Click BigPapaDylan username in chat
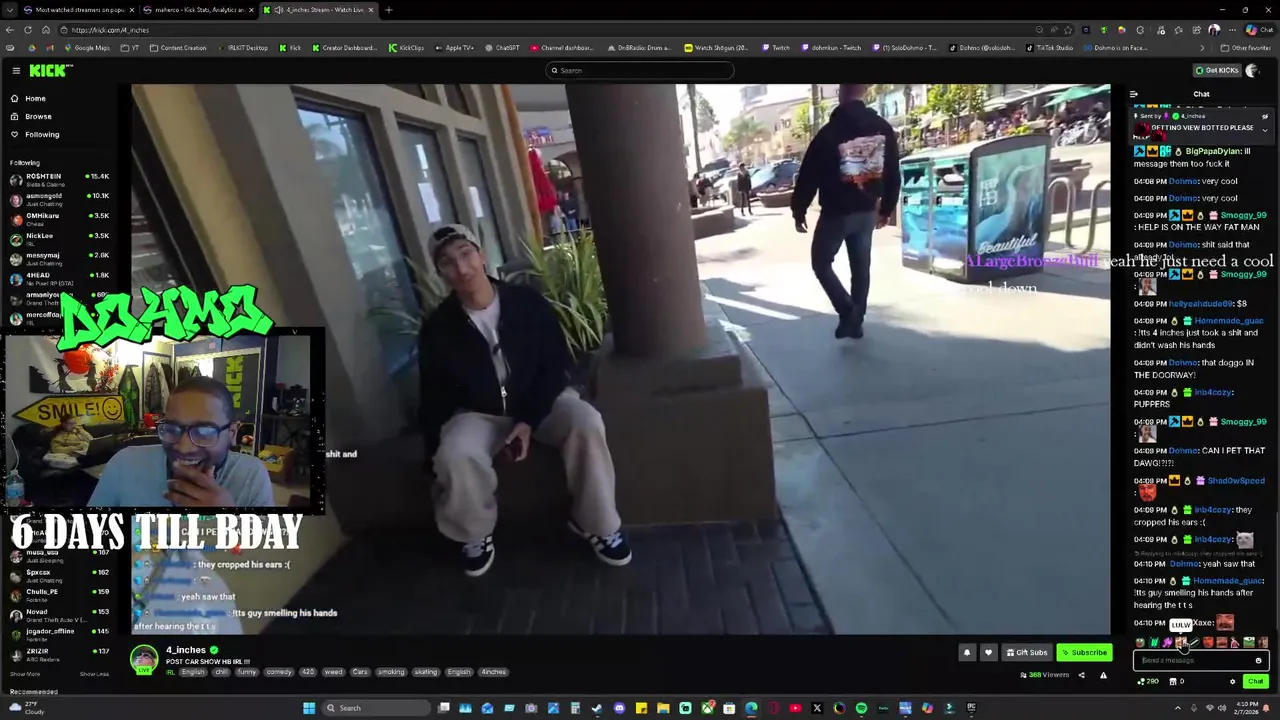Screen dimensions: 1280x720 coord(1211,151)
